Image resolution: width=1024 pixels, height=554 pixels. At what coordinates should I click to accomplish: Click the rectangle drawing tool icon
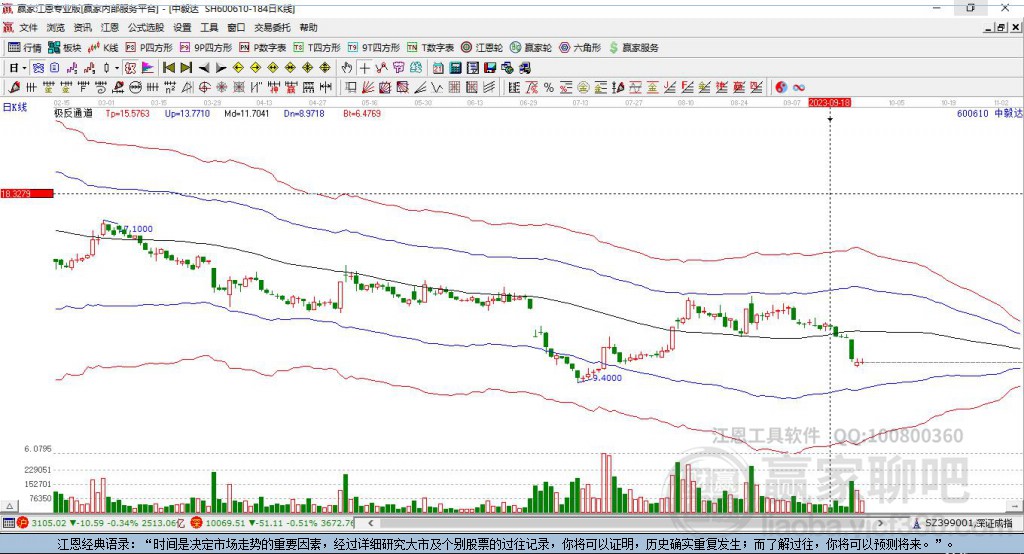click(x=350, y=88)
